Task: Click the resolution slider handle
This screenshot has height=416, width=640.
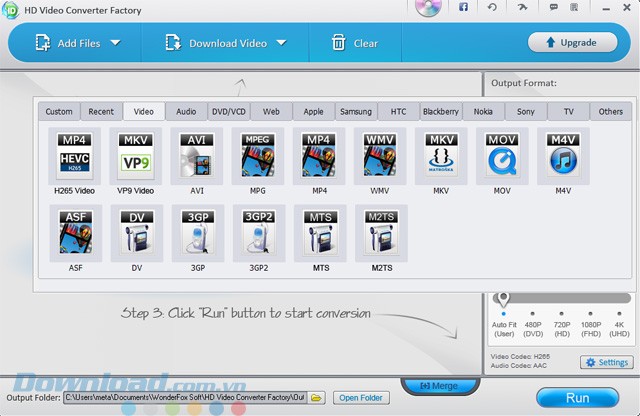Action: tap(503, 299)
